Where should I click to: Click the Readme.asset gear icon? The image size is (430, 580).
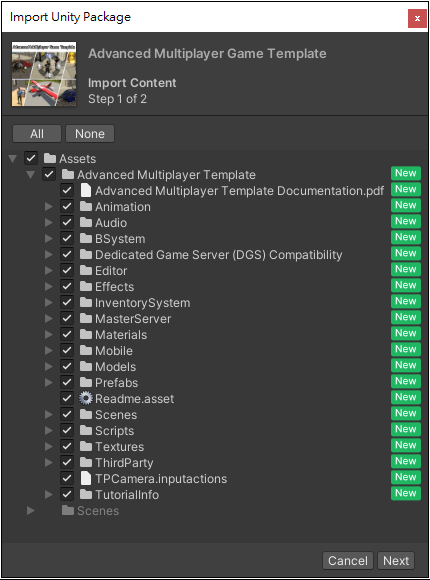(x=86, y=398)
